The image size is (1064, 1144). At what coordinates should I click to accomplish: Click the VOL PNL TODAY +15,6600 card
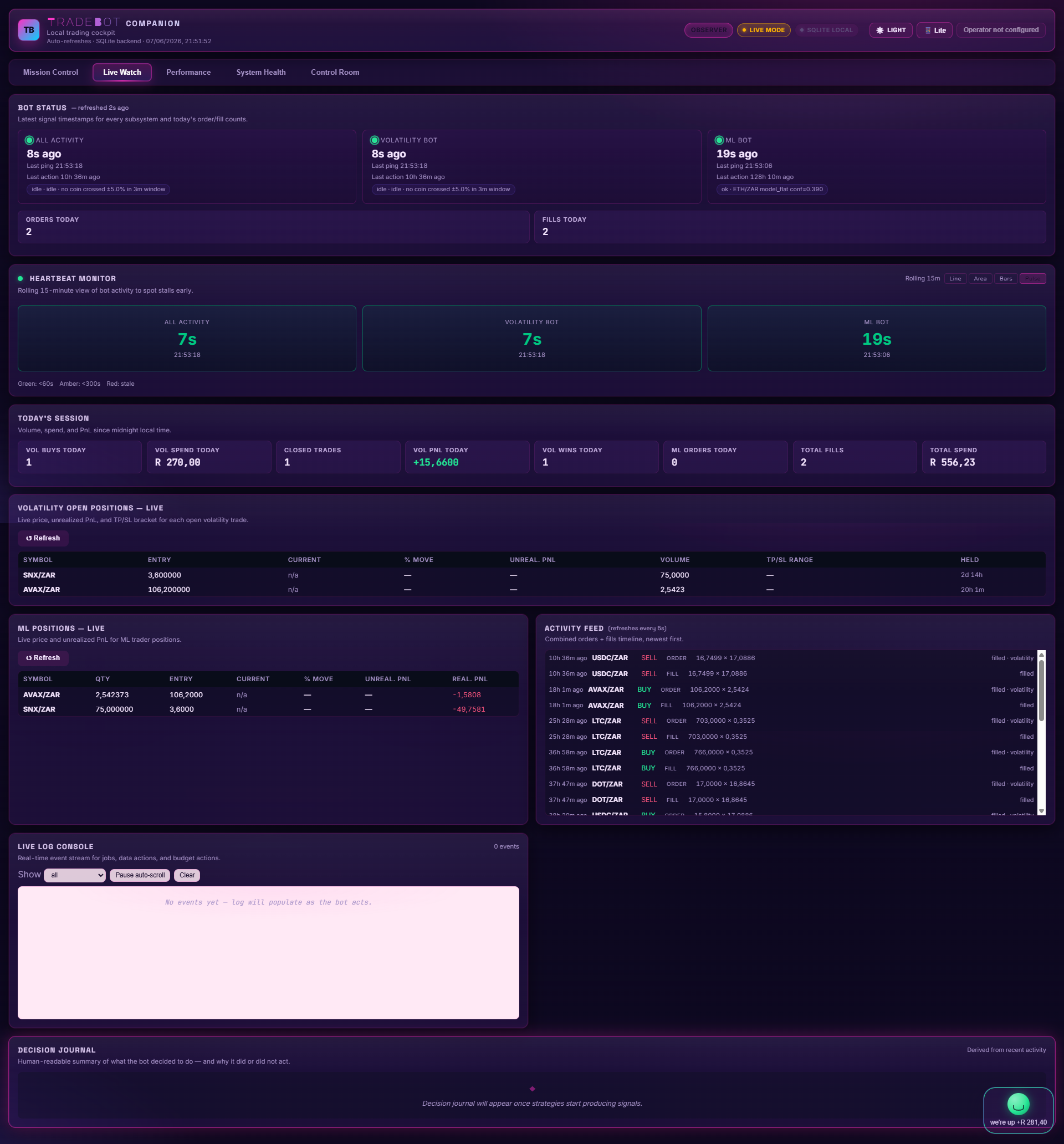pyautogui.click(x=467, y=457)
